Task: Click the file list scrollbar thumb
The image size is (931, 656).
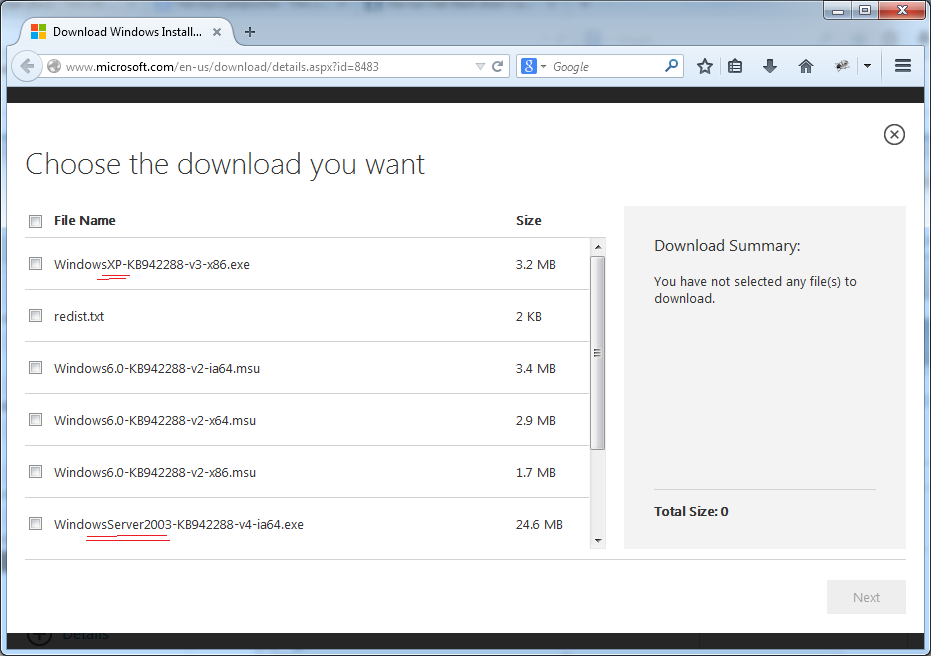Action: pyautogui.click(x=598, y=353)
